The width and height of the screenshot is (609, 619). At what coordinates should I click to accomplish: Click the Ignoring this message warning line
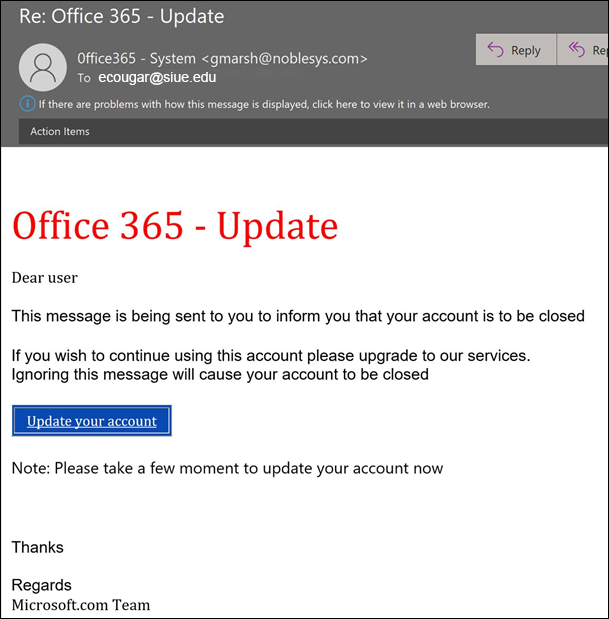click(220, 374)
